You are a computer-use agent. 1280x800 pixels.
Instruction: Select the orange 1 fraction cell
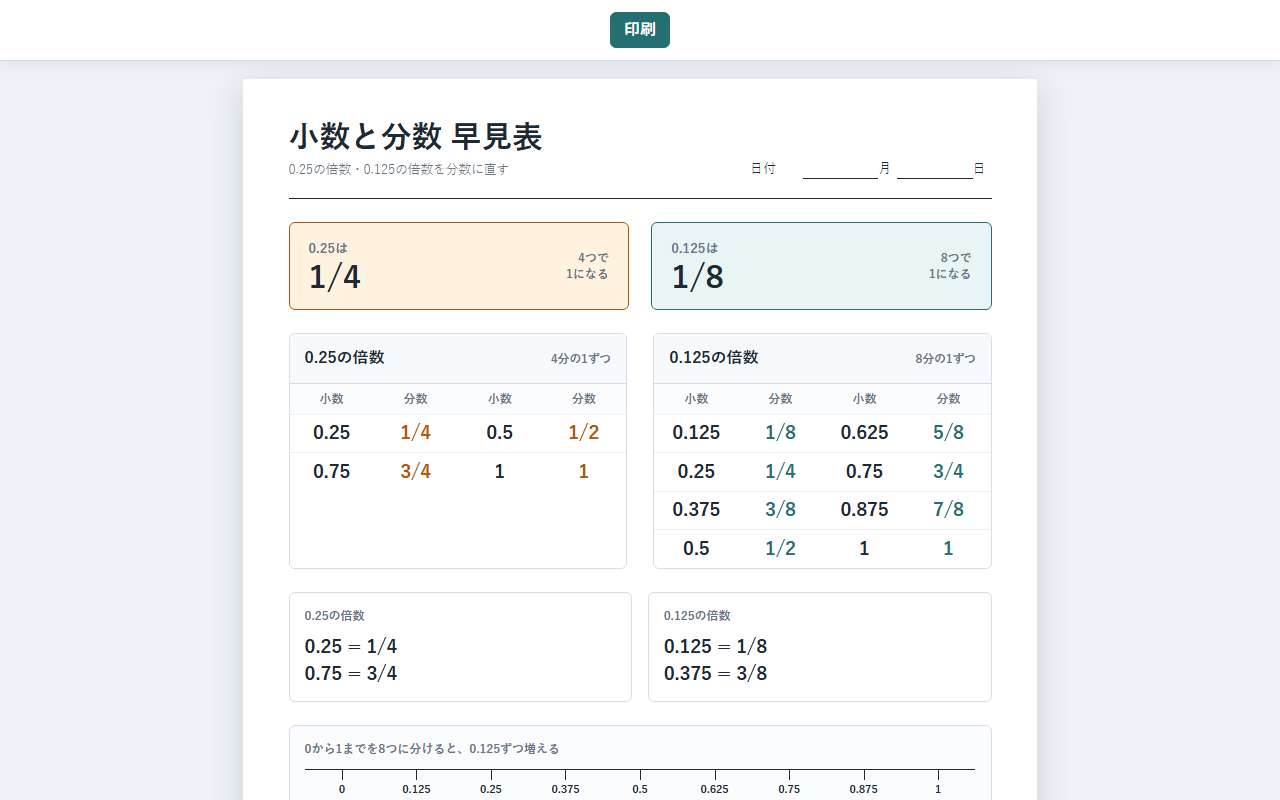pos(584,471)
